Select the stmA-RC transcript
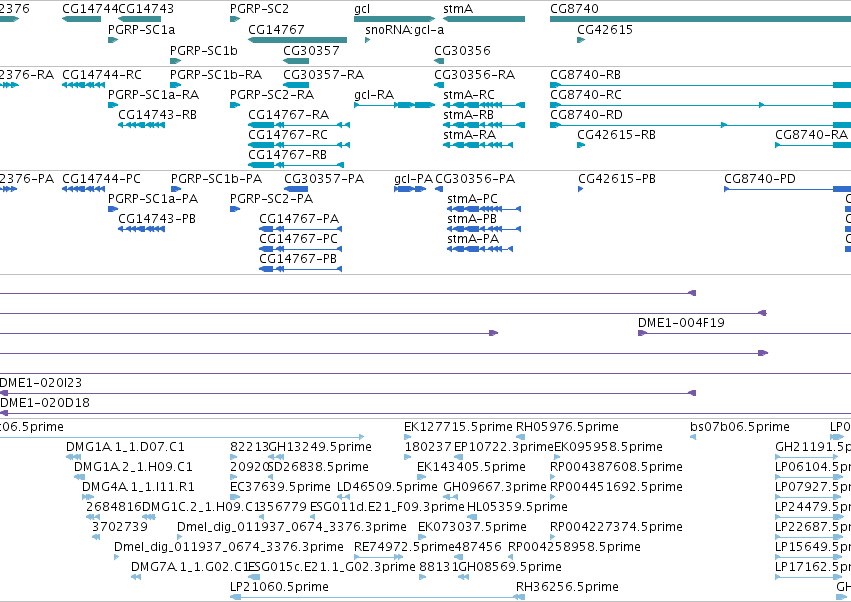 [484, 105]
